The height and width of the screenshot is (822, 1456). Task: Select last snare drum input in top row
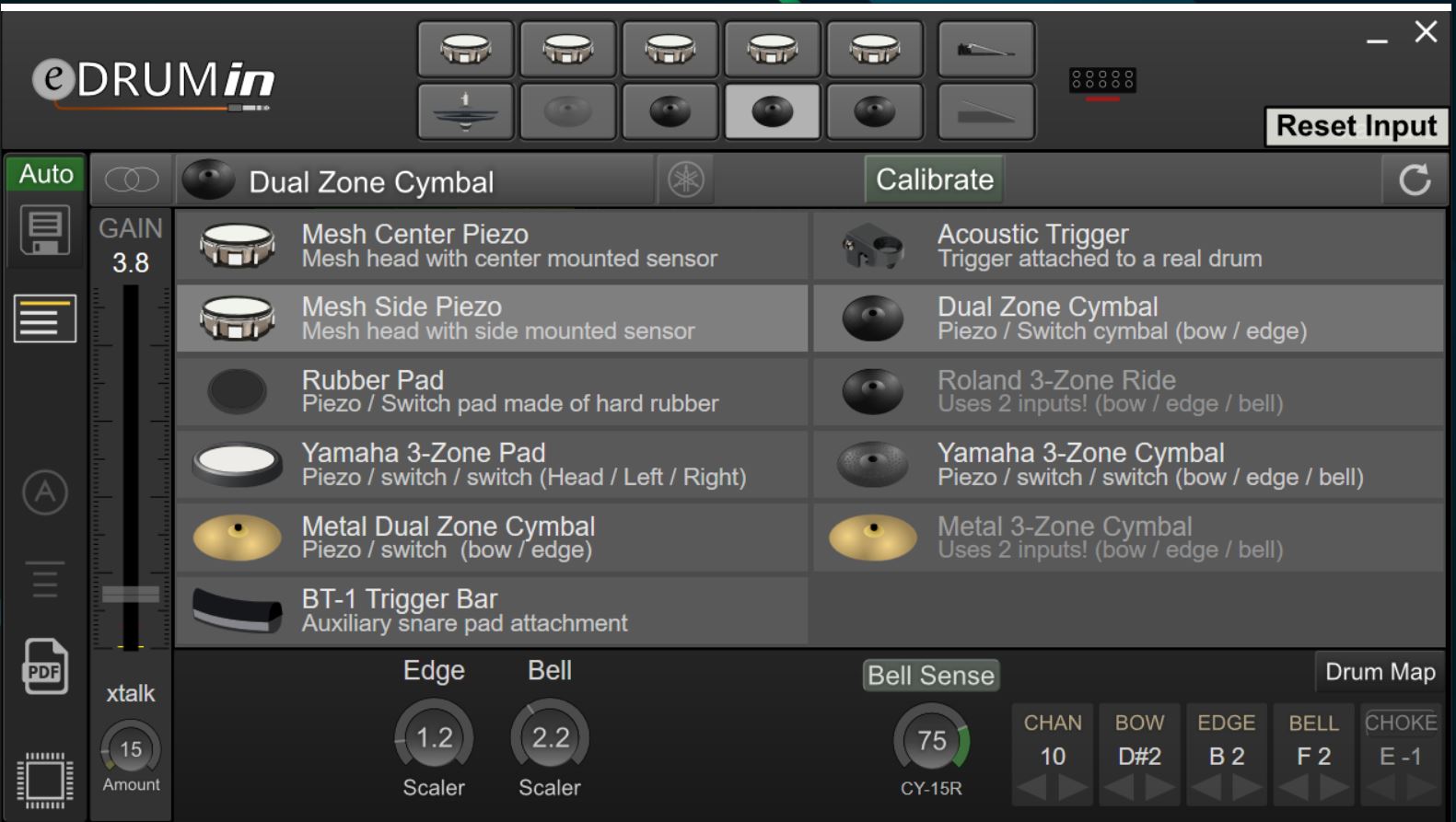point(874,50)
